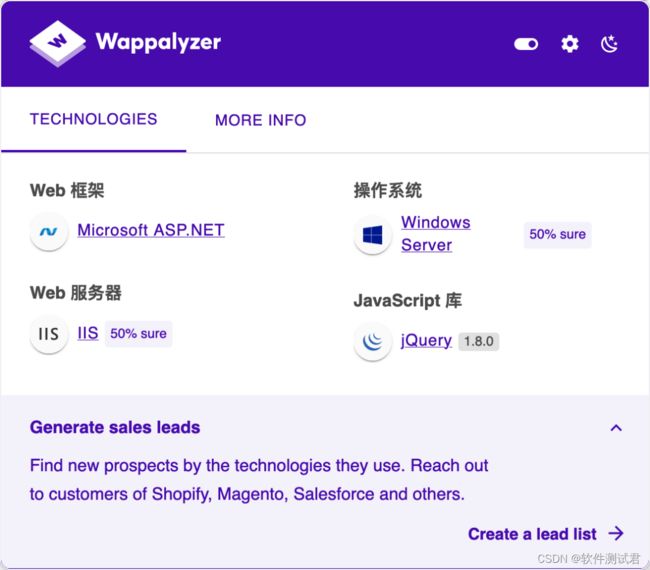The image size is (650, 570).
Task: Click the IIS round logo icon
Action: click(x=49, y=334)
